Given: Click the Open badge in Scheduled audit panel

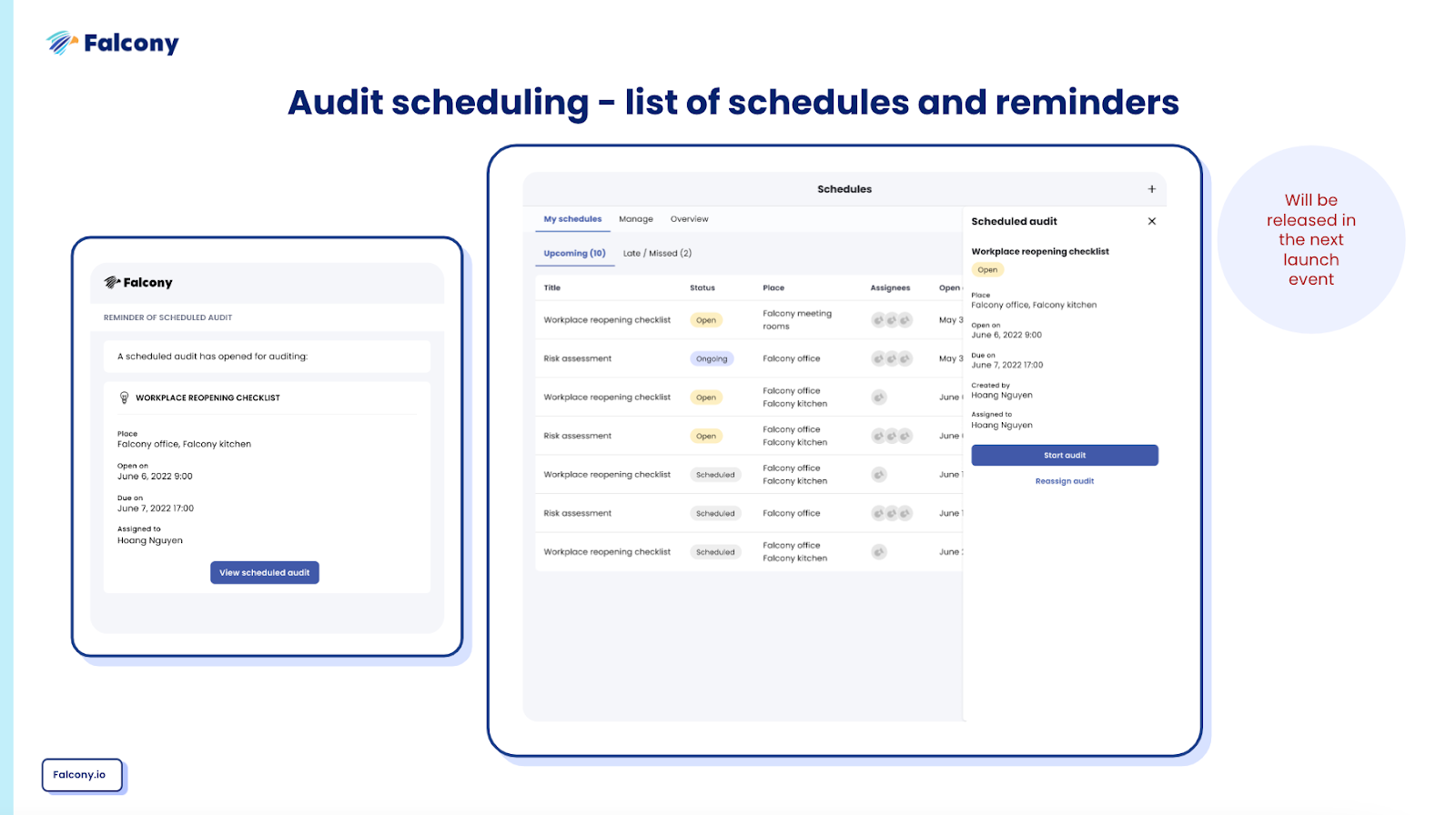Looking at the screenshot, I should click(x=987, y=270).
